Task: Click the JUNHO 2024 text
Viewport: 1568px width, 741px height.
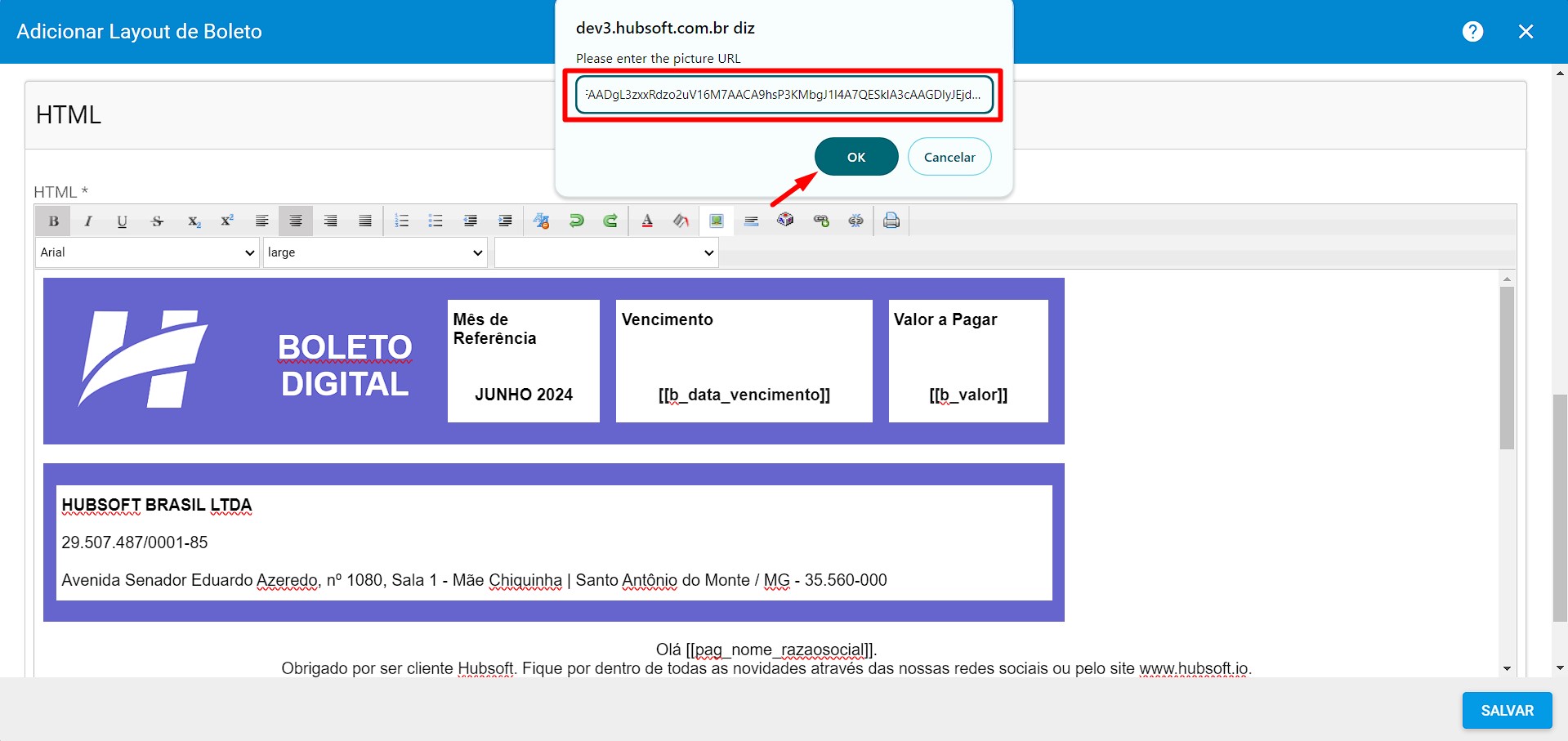Action: 524,395
